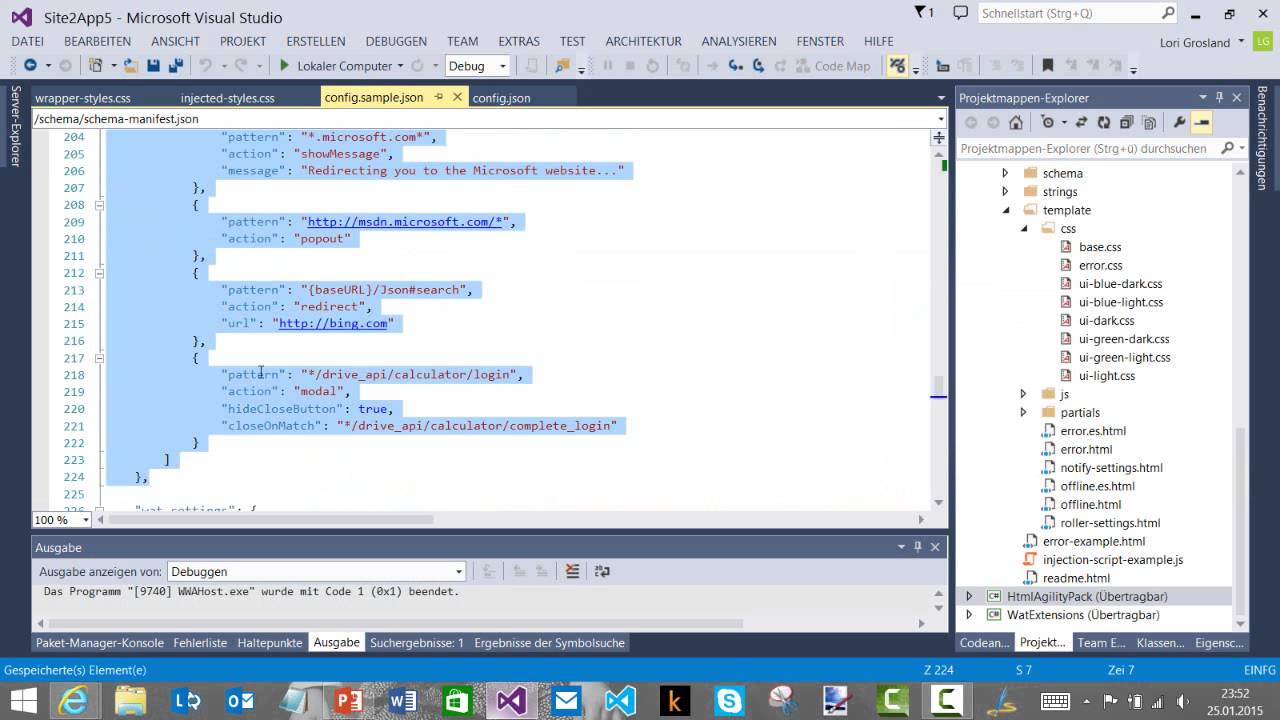Switch to the Fehlerliste tab
The width and height of the screenshot is (1280, 720).
point(200,643)
